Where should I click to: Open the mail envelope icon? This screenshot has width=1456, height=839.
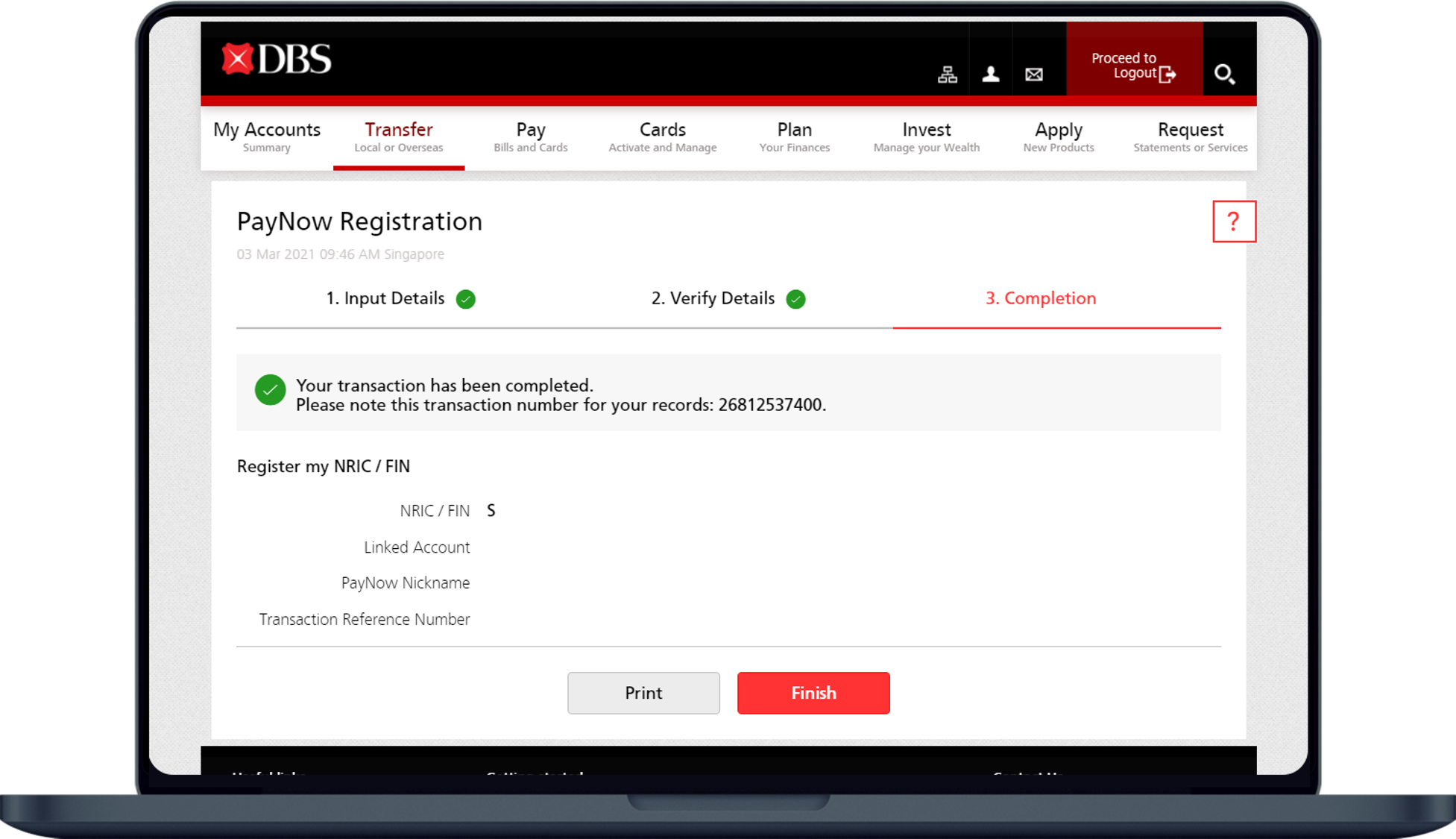point(1033,74)
